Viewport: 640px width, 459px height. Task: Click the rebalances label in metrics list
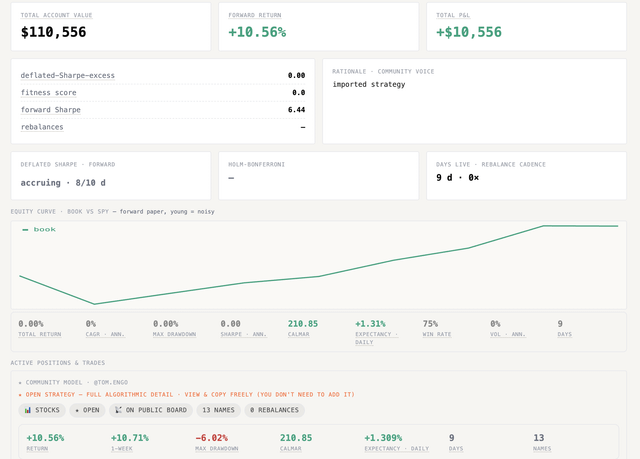pos(42,127)
